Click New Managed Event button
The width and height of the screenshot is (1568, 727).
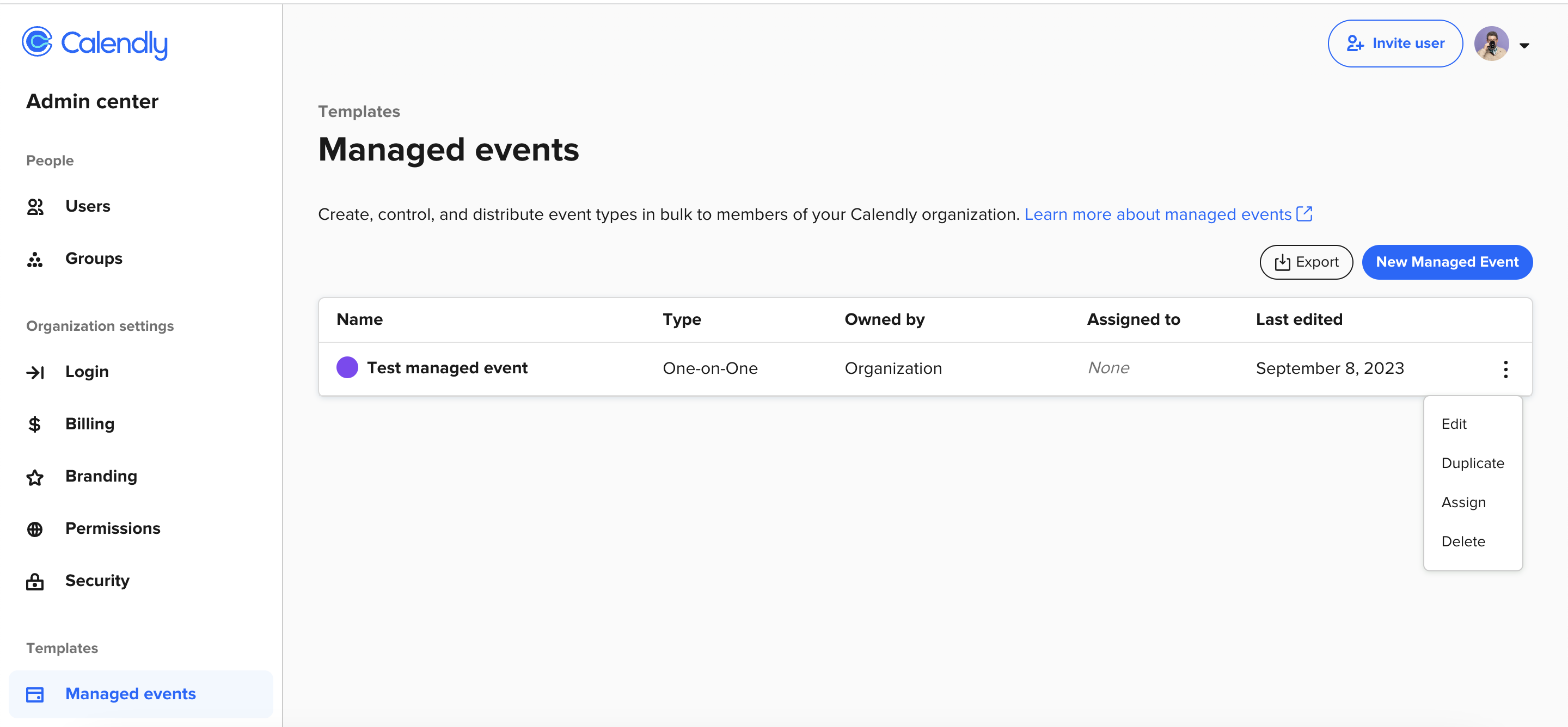click(1447, 262)
